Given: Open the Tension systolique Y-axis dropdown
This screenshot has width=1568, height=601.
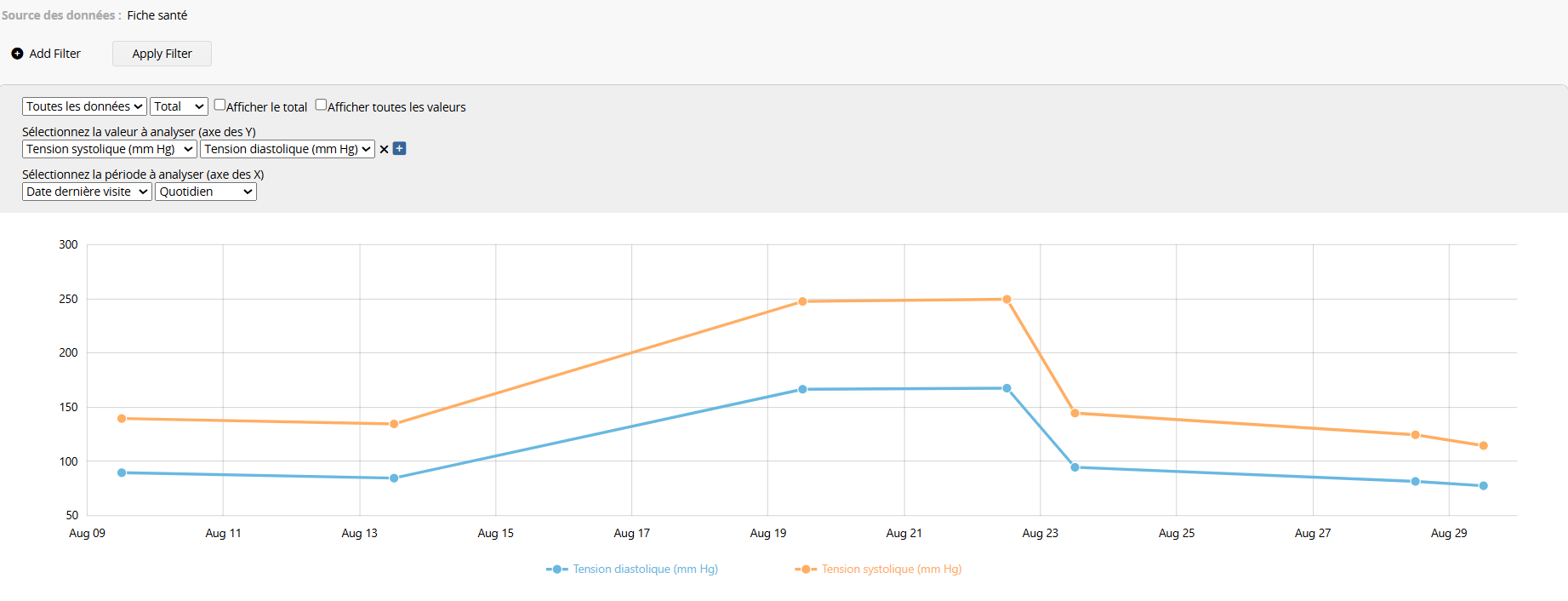Looking at the screenshot, I should tap(110, 149).
